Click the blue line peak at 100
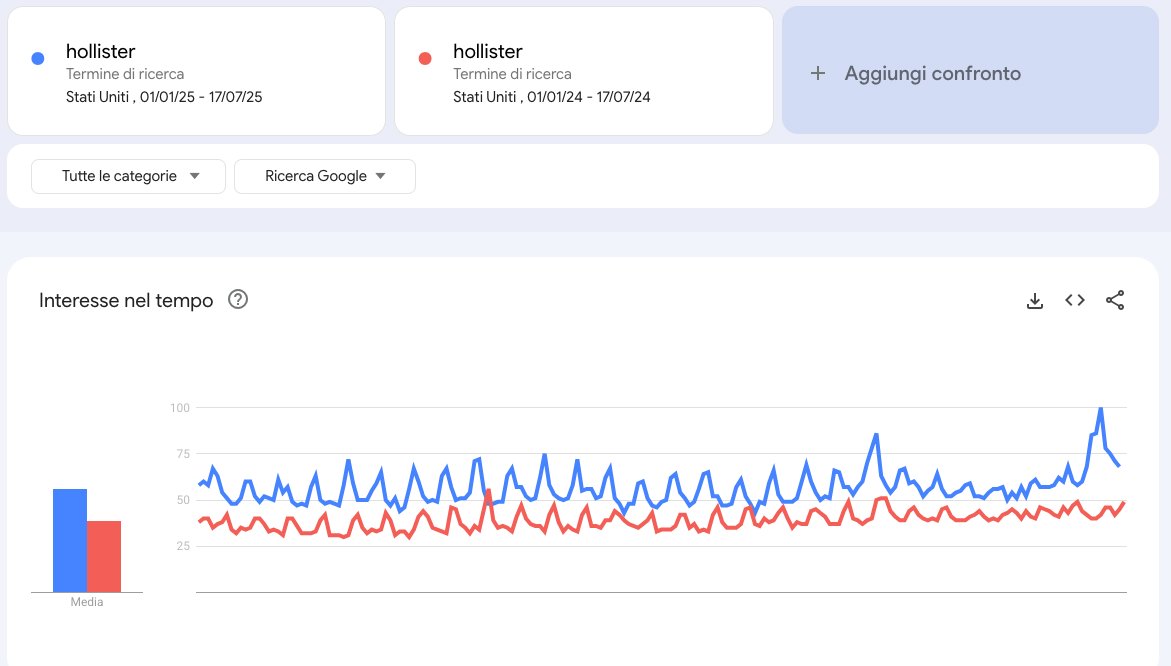1171x666 pixels. click(1101, 409)
